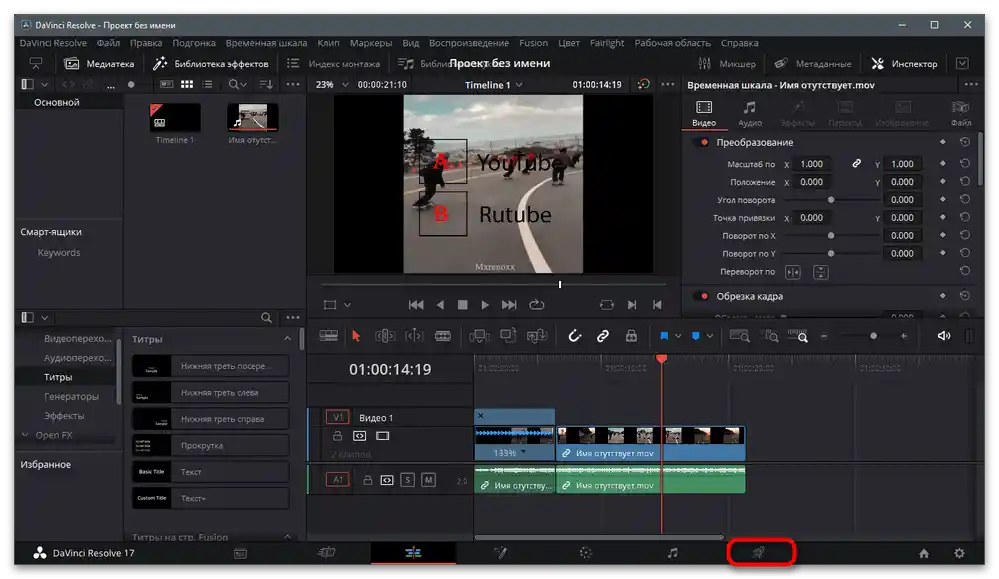Open the Color page icon
The height and width of the screenshot is (579, 999).
[586, 553]
